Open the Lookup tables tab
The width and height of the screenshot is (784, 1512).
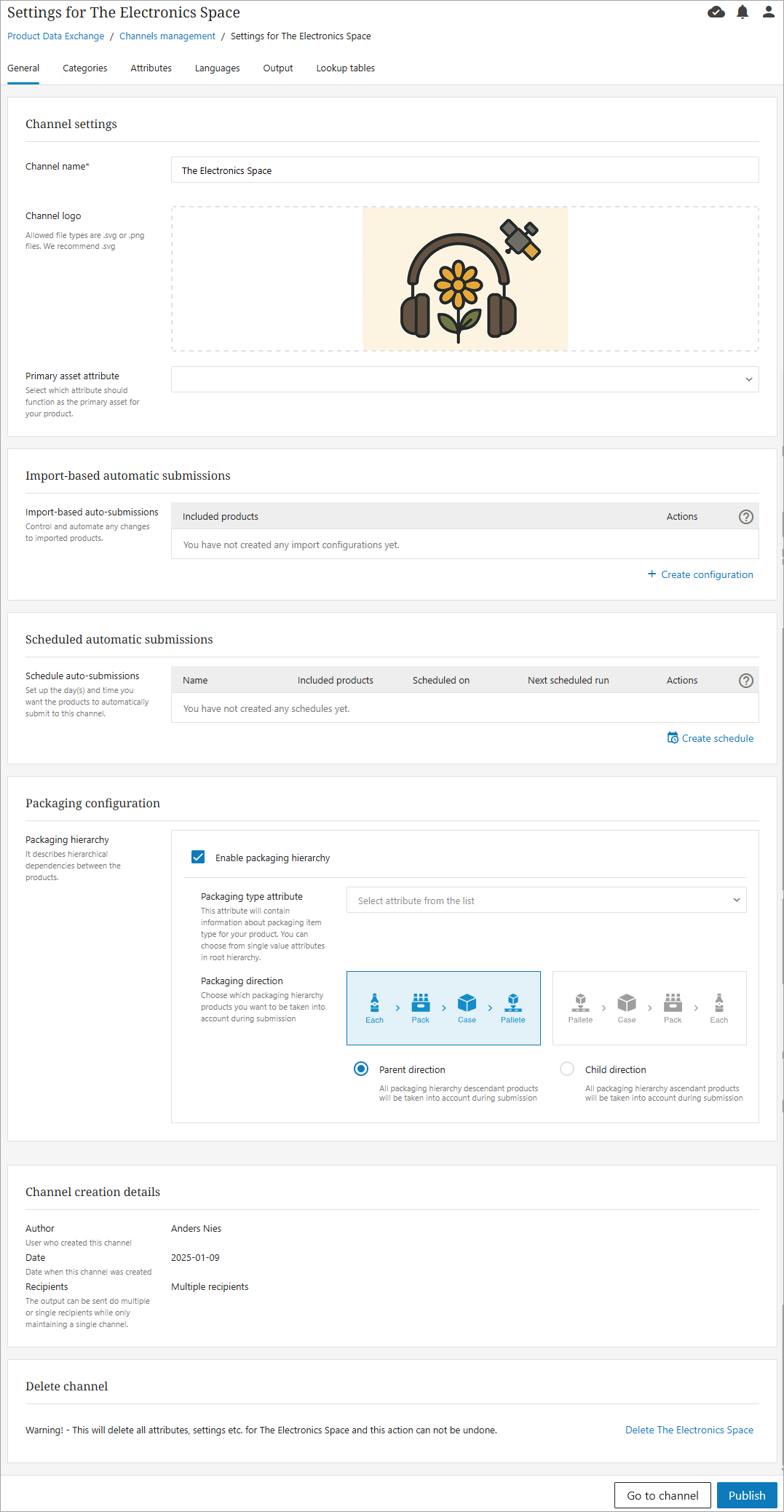pos(345,68)
